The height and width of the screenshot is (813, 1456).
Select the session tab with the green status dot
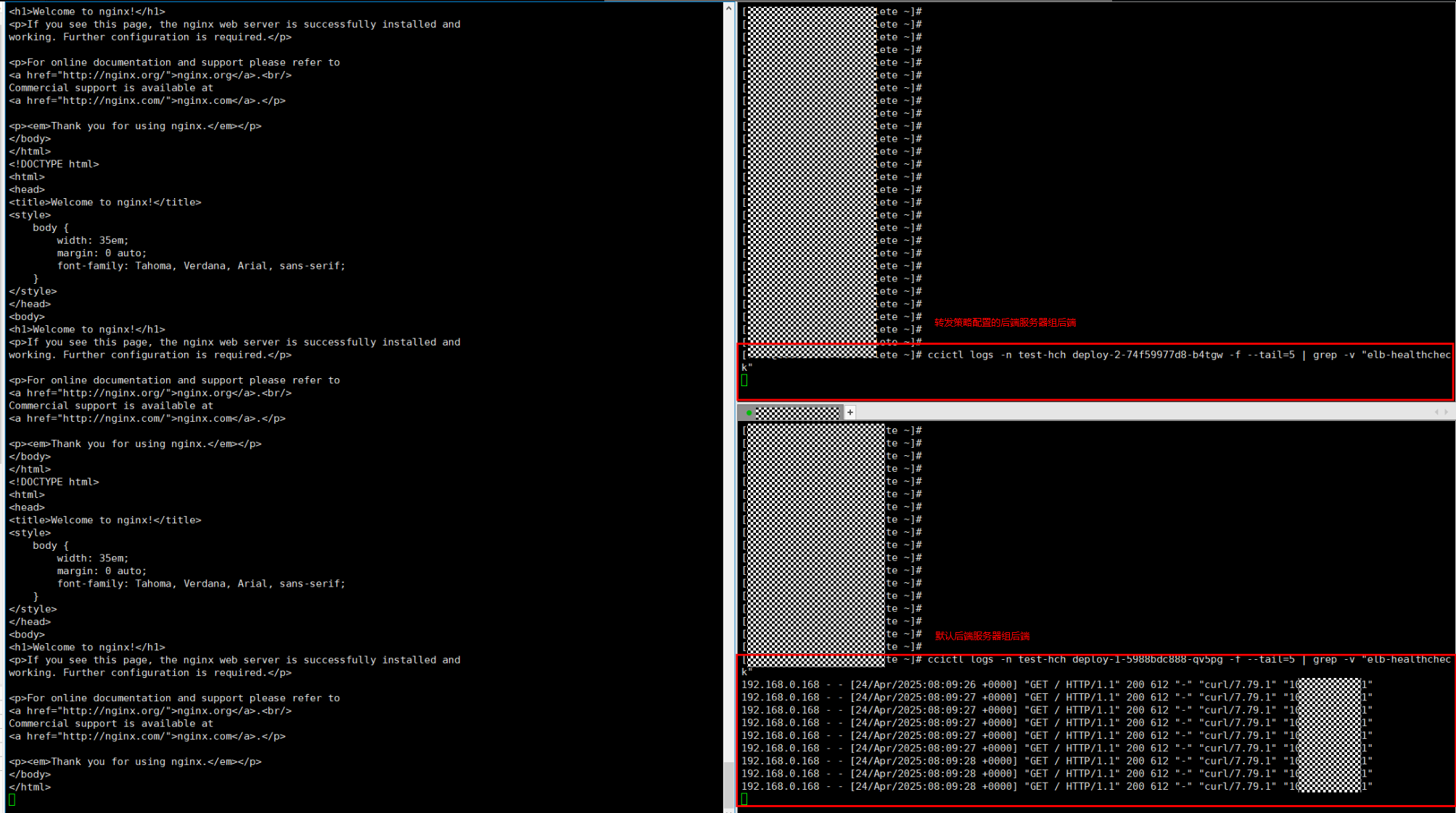click(791, 412)
